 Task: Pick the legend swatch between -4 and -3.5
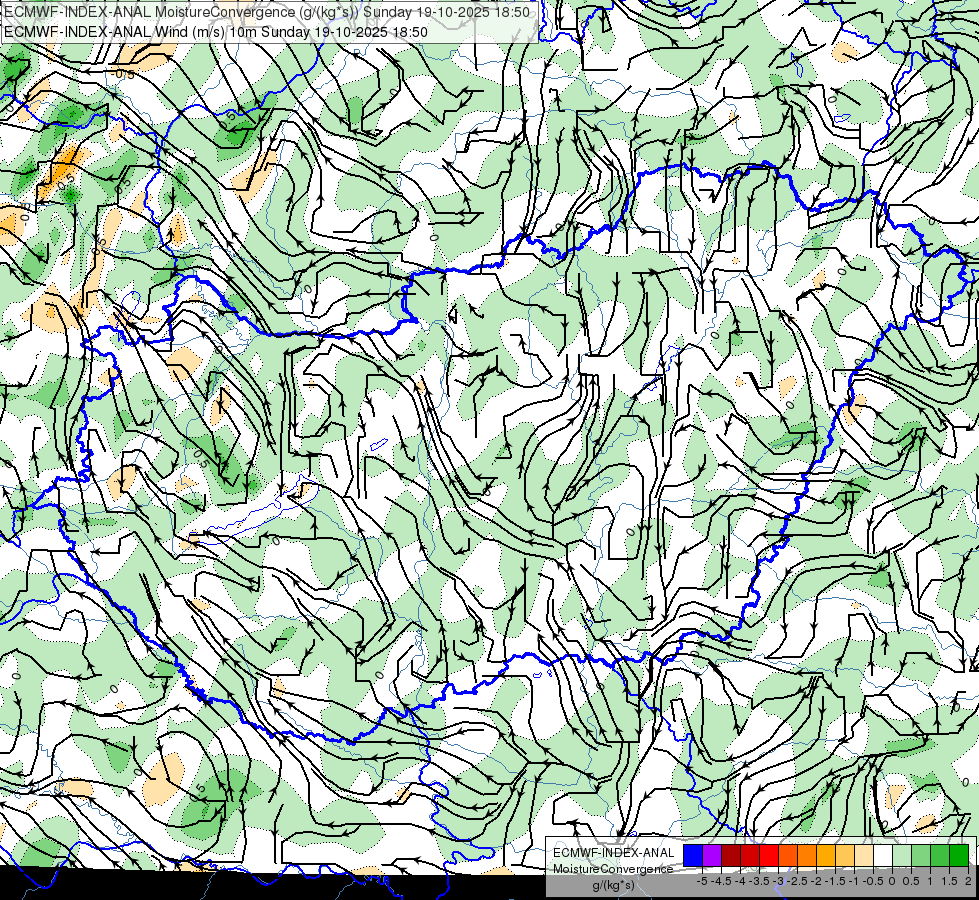point(750,856)
